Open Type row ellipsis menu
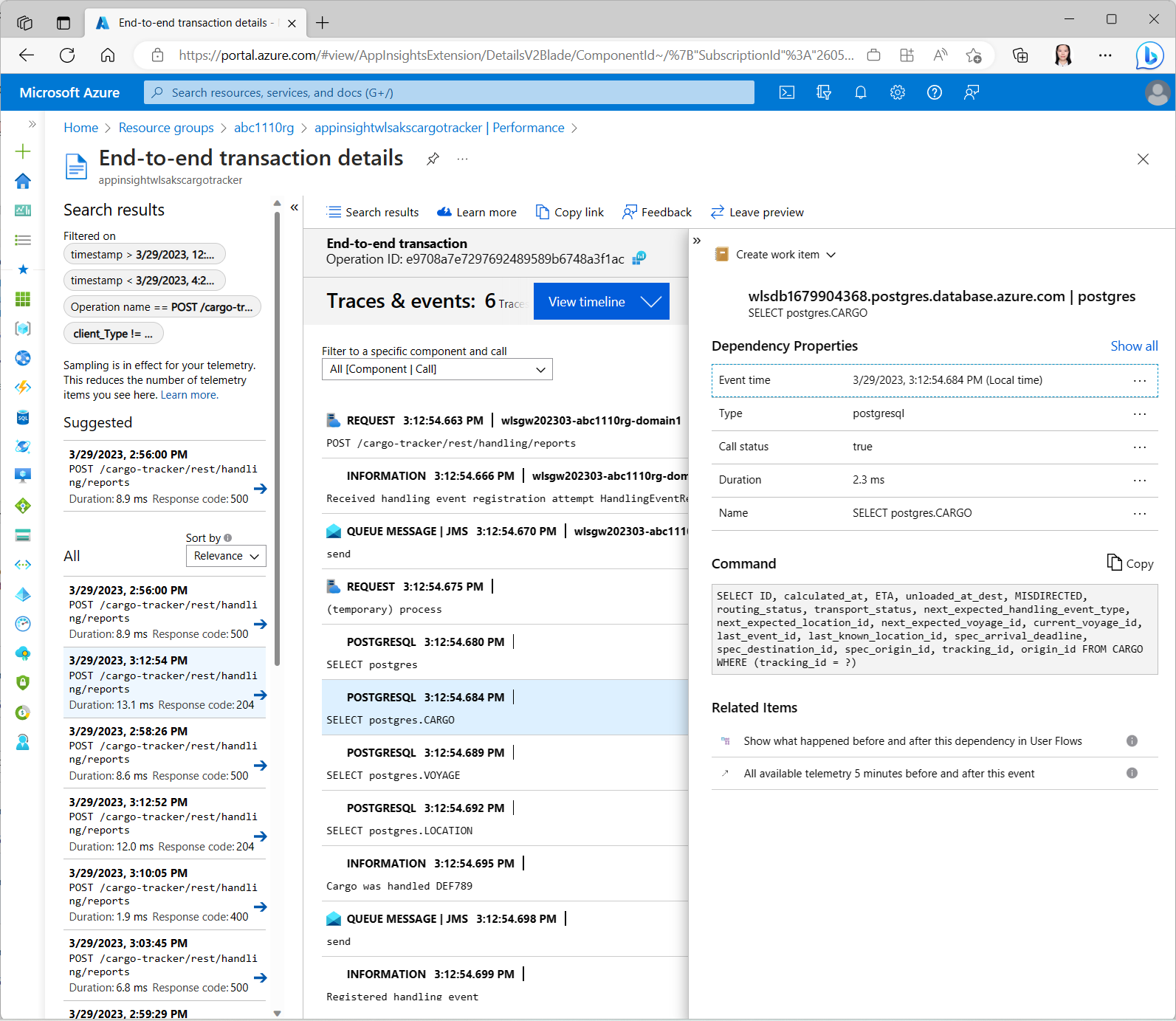The image size is (1176, 1021). (1140, 414)
